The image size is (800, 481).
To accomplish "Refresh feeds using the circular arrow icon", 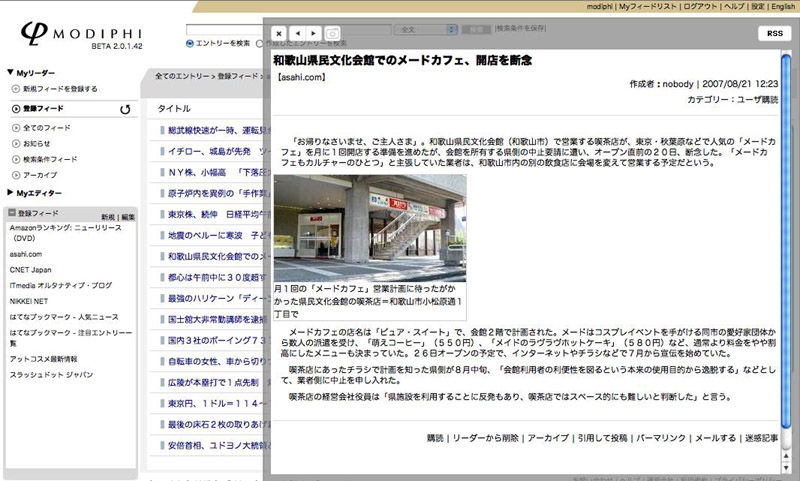I will pos(125,109).
